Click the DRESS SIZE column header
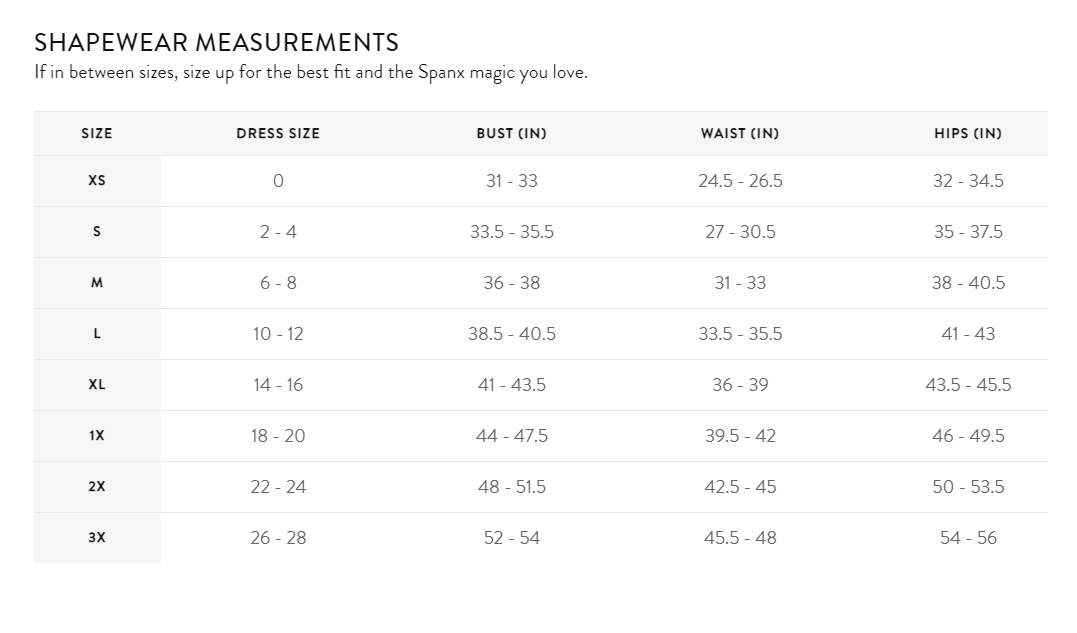The width and height of the screenshot is (1077, 633). 278,133
